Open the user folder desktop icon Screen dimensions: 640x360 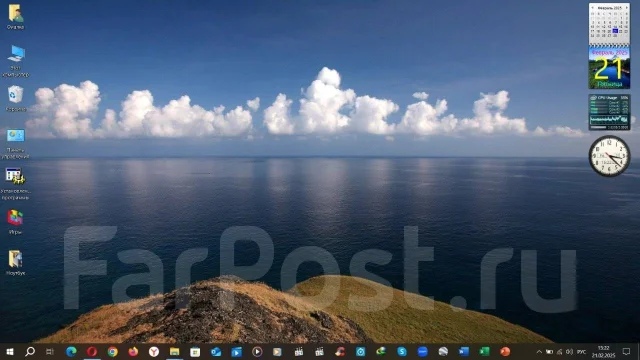16,17
